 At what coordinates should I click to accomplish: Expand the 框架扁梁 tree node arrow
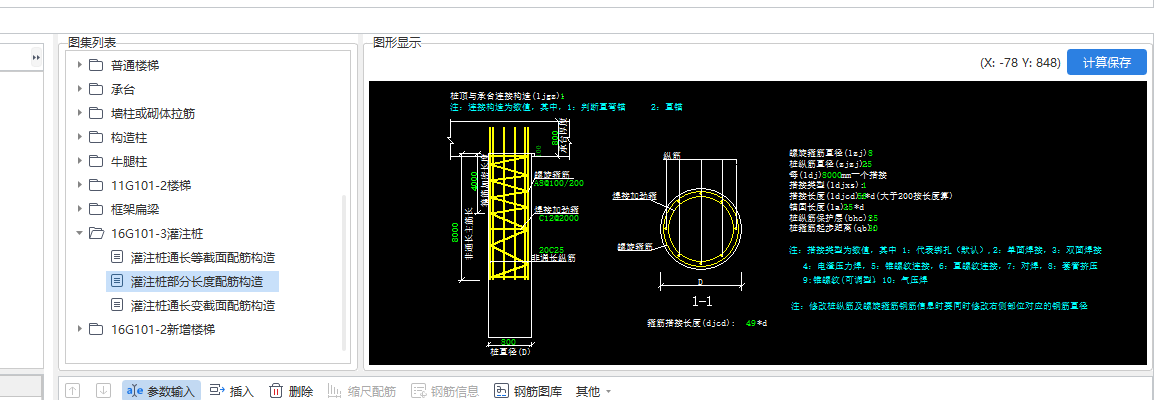pos(80,209)
